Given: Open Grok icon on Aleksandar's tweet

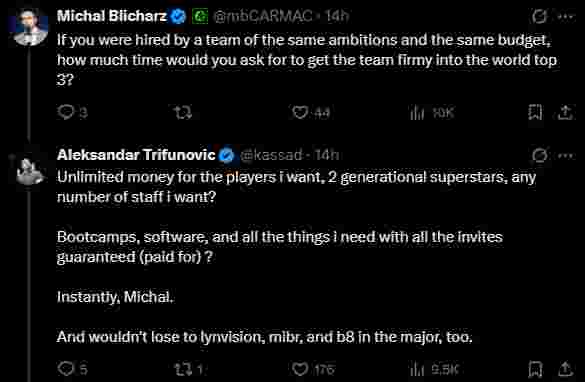Looking at the screenshot, I should click(539, 155).
